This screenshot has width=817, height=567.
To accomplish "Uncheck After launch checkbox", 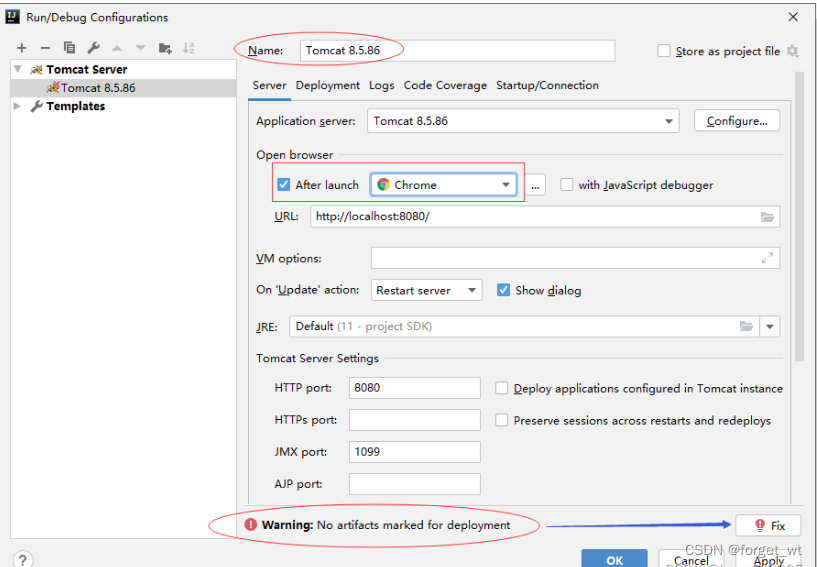I will point(283,184).
